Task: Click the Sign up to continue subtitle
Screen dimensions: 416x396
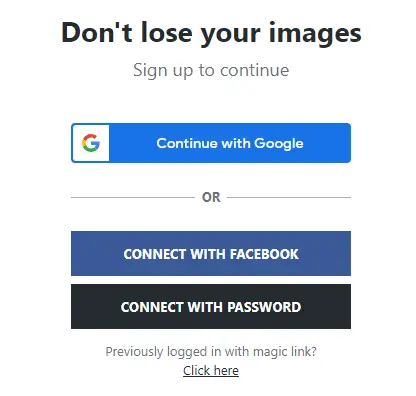Action: (x=211, y=70)
